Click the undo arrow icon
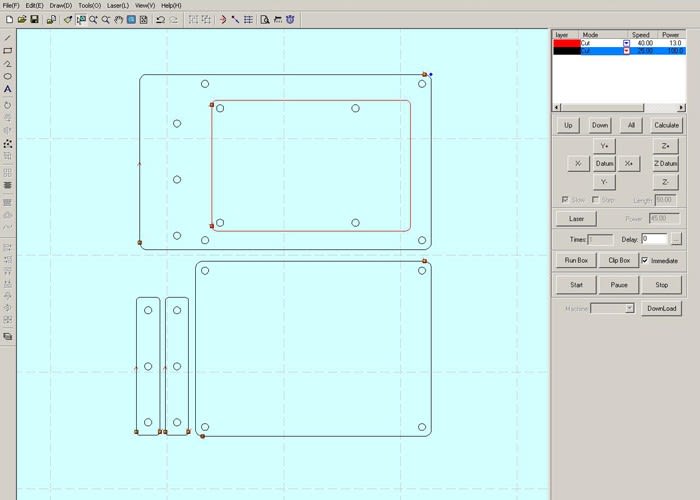This screenshot has height=500, width=700. click(x=161, y=20)
